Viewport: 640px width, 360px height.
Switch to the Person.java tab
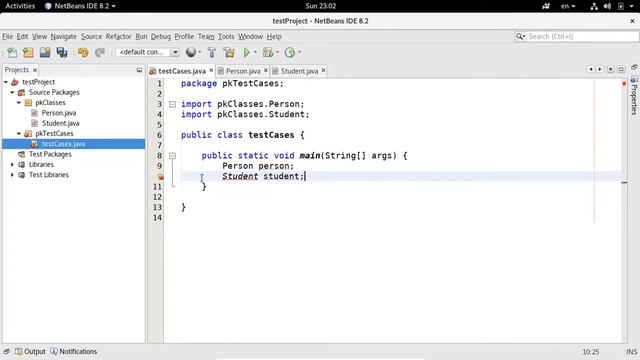243,71
